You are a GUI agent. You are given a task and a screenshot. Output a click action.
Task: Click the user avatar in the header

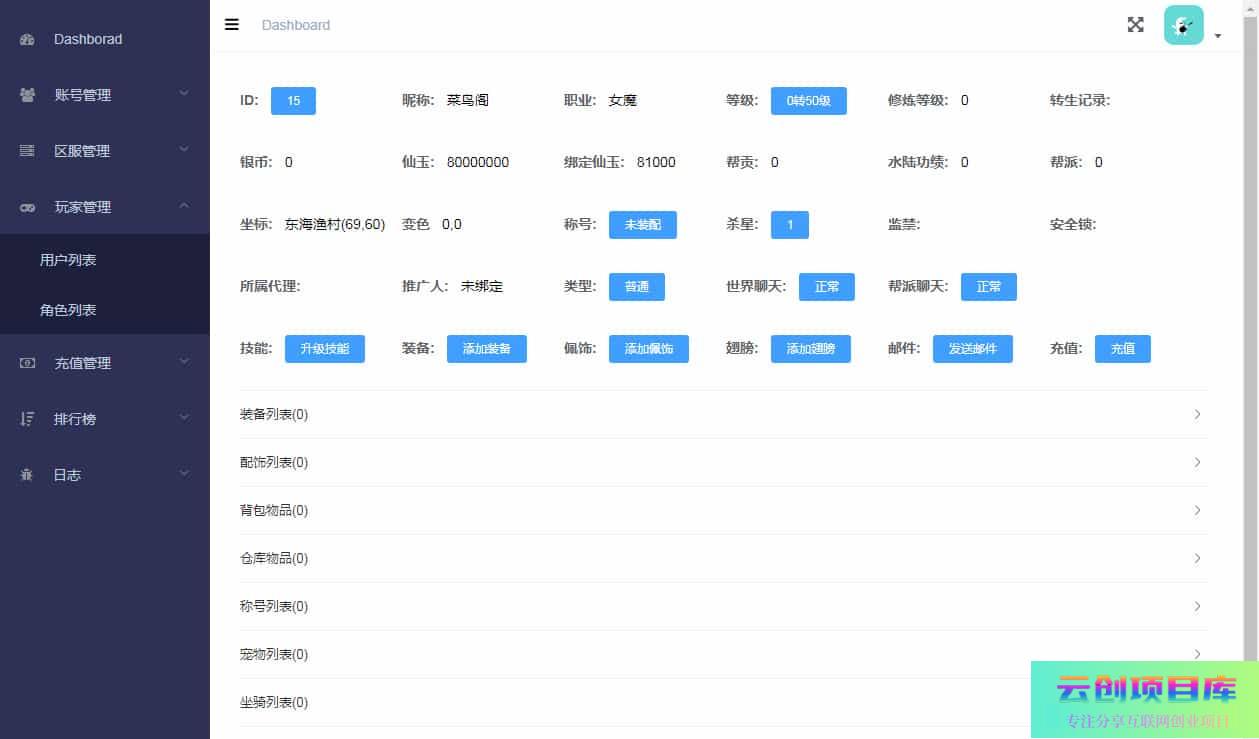pos(1183,25)
